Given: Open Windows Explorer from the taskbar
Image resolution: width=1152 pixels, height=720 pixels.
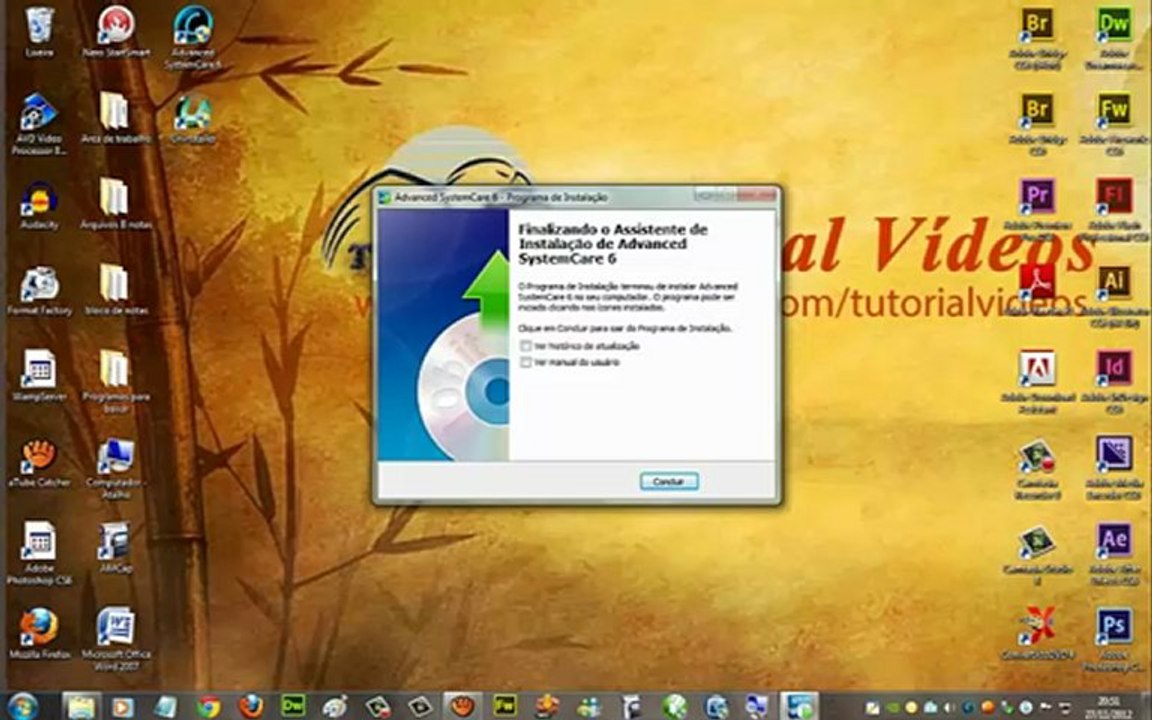Looking at the screenshot, I should (81, 706).
